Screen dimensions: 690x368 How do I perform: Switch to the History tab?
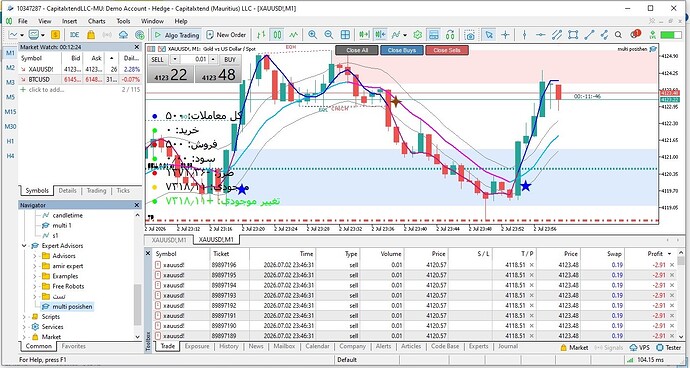[229, 346]
